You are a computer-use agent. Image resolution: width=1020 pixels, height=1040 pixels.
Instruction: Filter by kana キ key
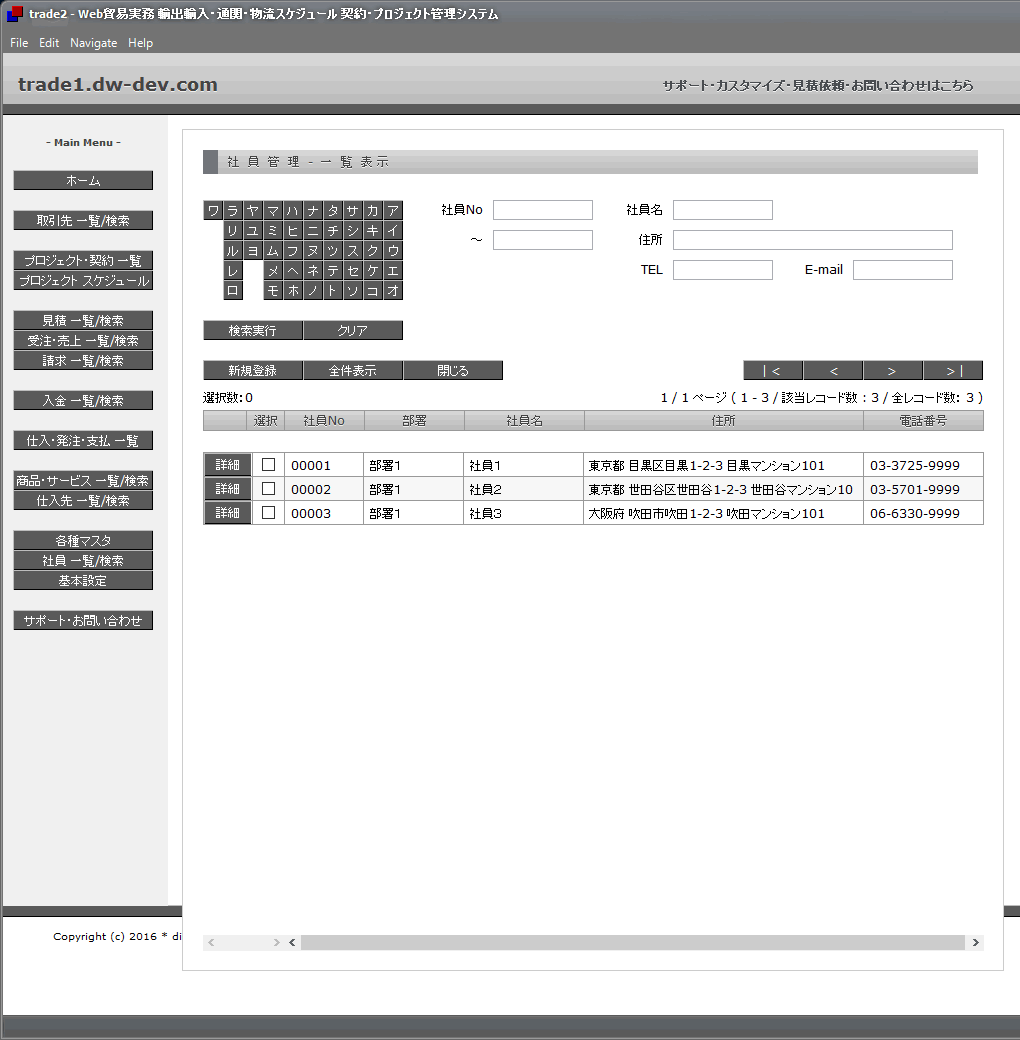[373, 230]
